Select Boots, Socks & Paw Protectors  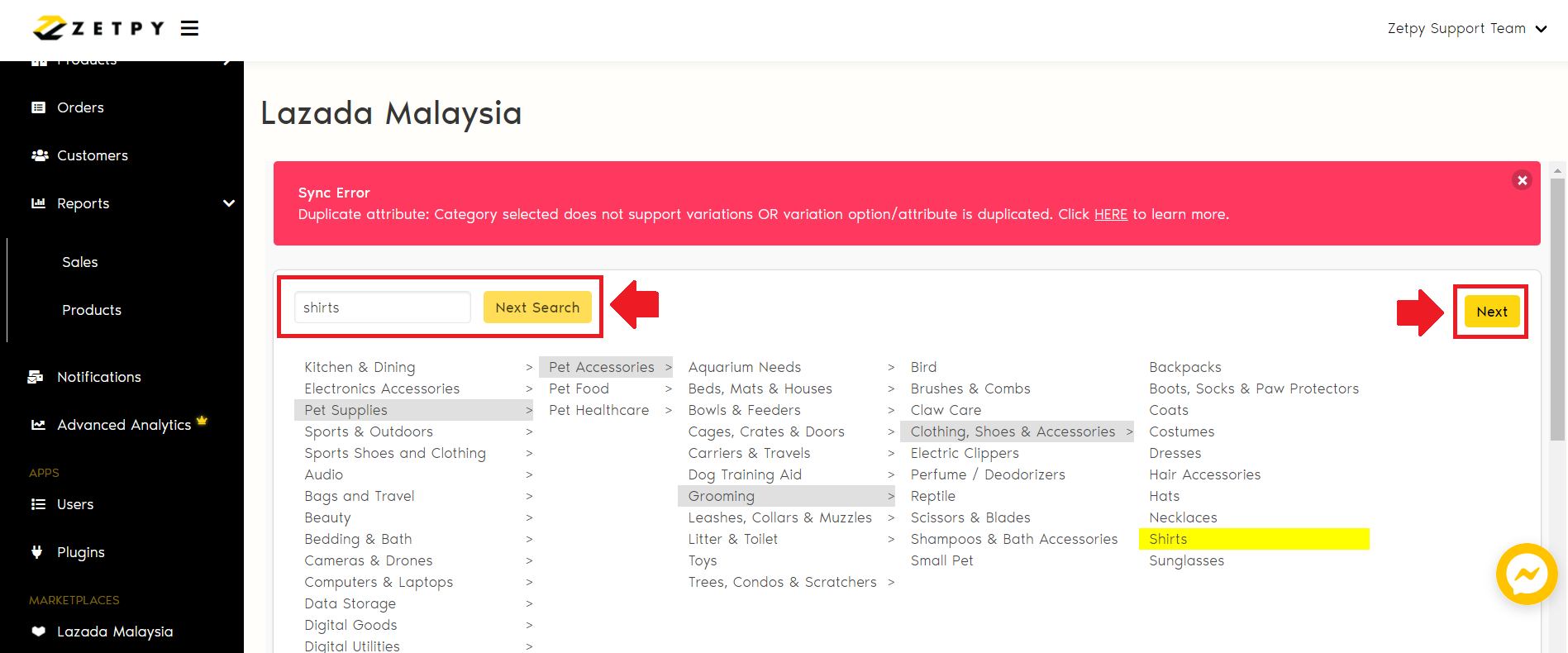1253,388
